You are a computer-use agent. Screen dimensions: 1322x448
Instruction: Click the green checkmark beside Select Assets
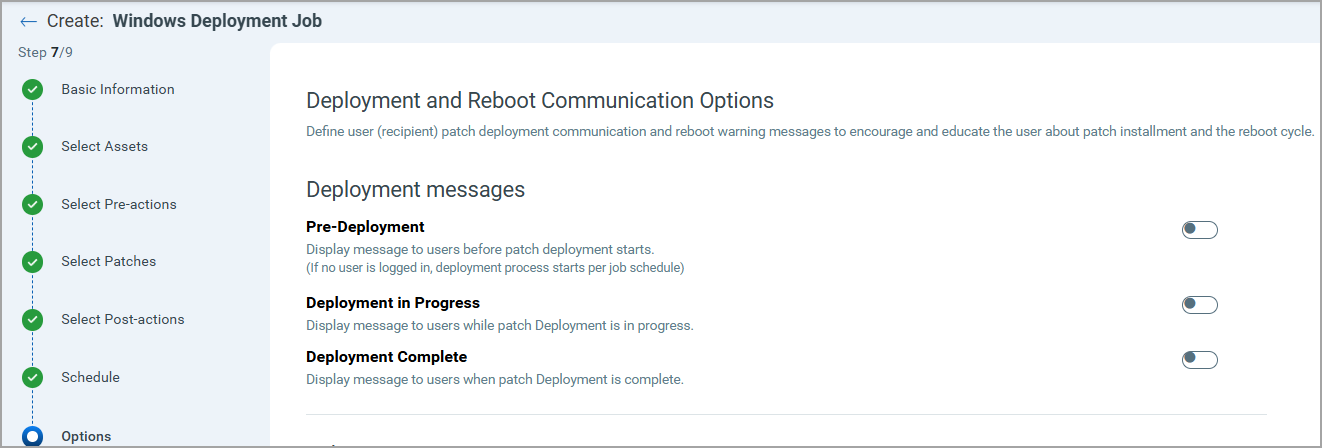click(33, 147)
